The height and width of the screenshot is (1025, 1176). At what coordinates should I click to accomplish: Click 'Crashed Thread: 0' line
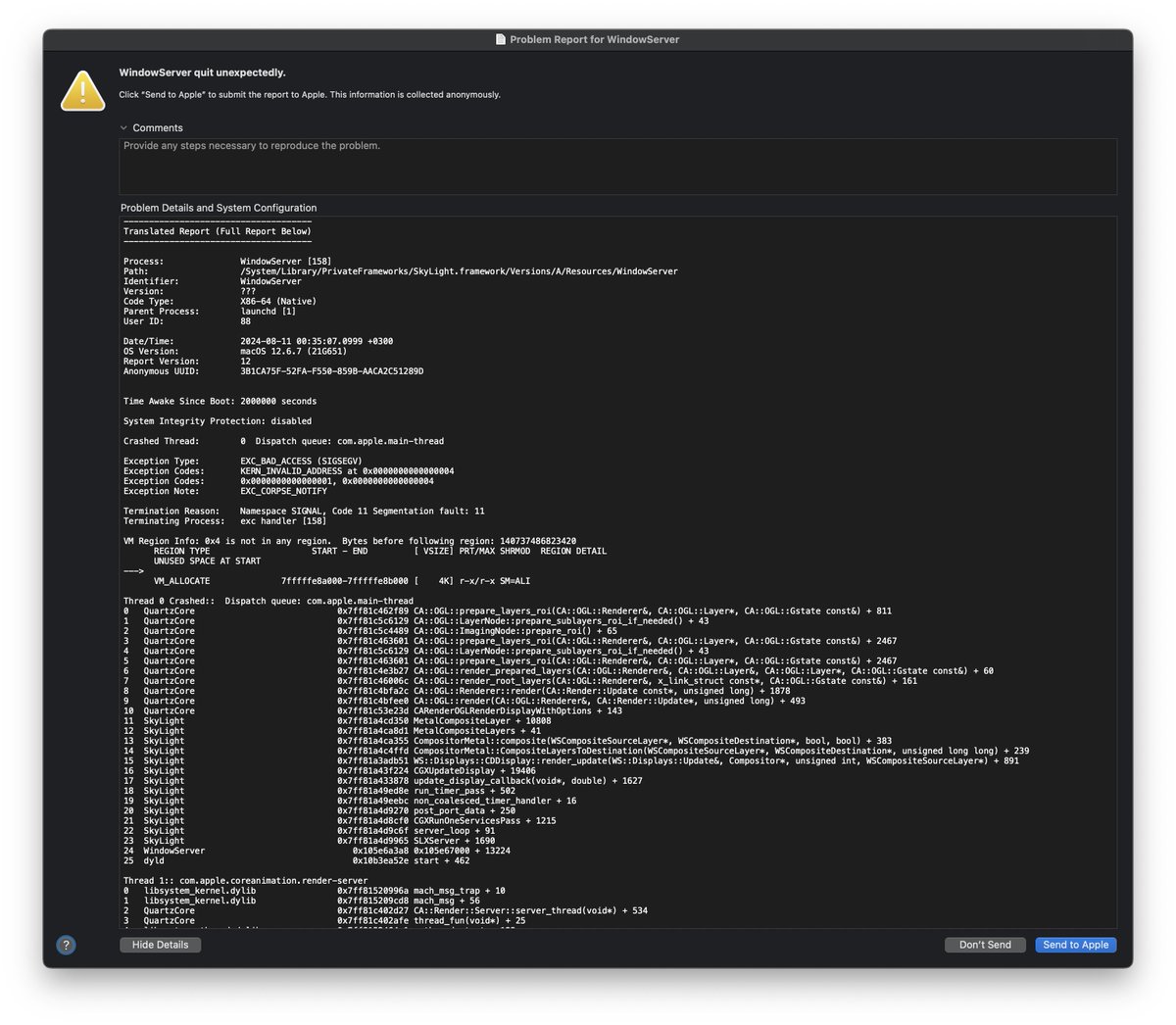(284, 441)
